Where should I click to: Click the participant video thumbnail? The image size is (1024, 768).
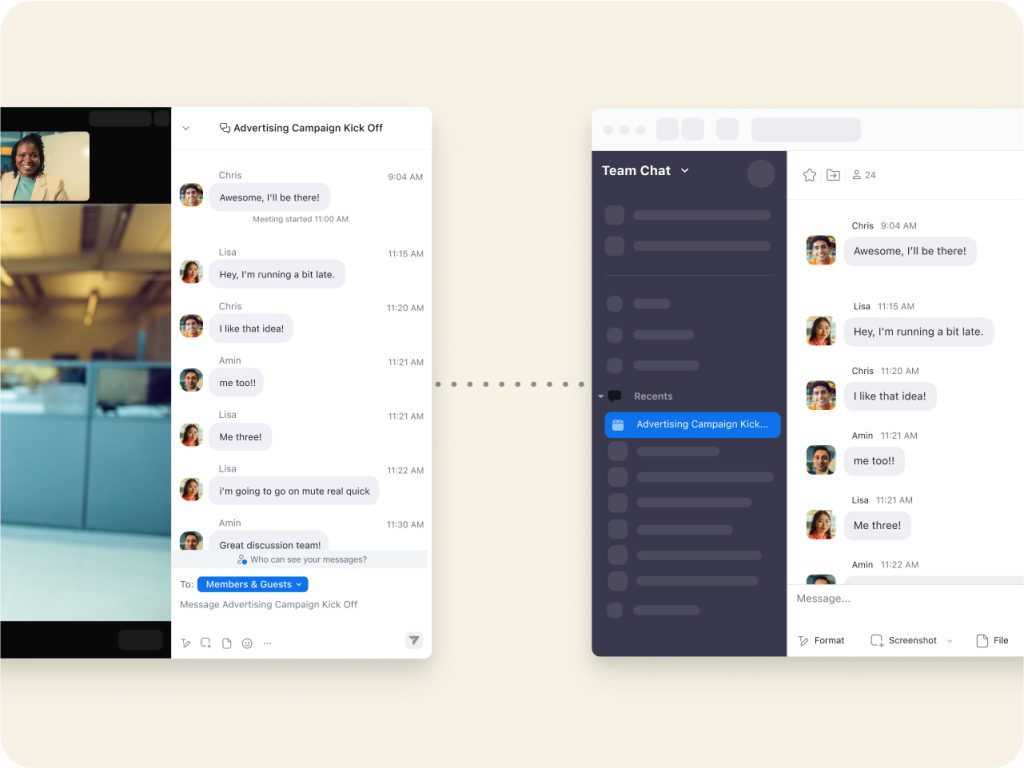[45, 166]
